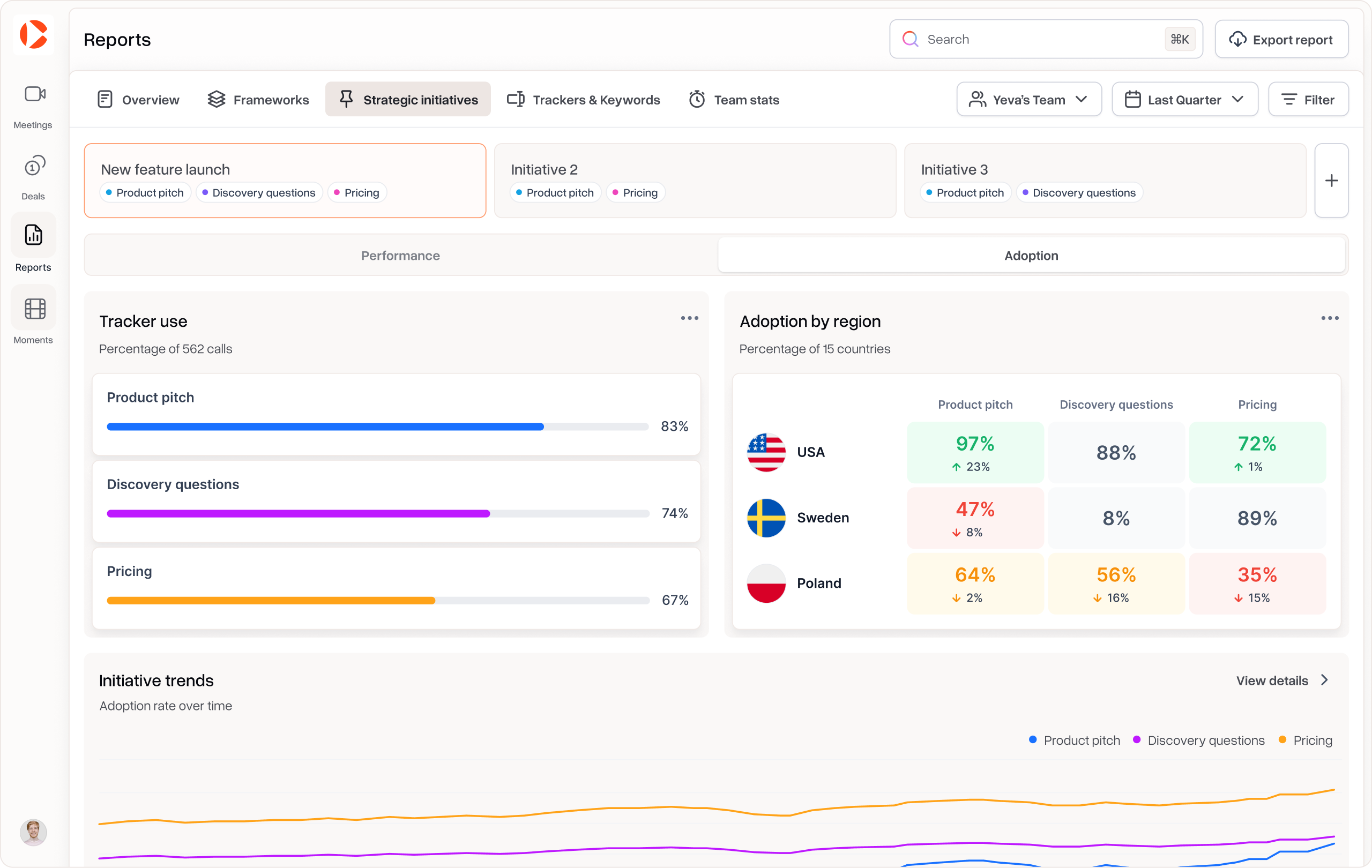Click View details for Initiative trends
Screen dimensions: 1372x868
1281,680
